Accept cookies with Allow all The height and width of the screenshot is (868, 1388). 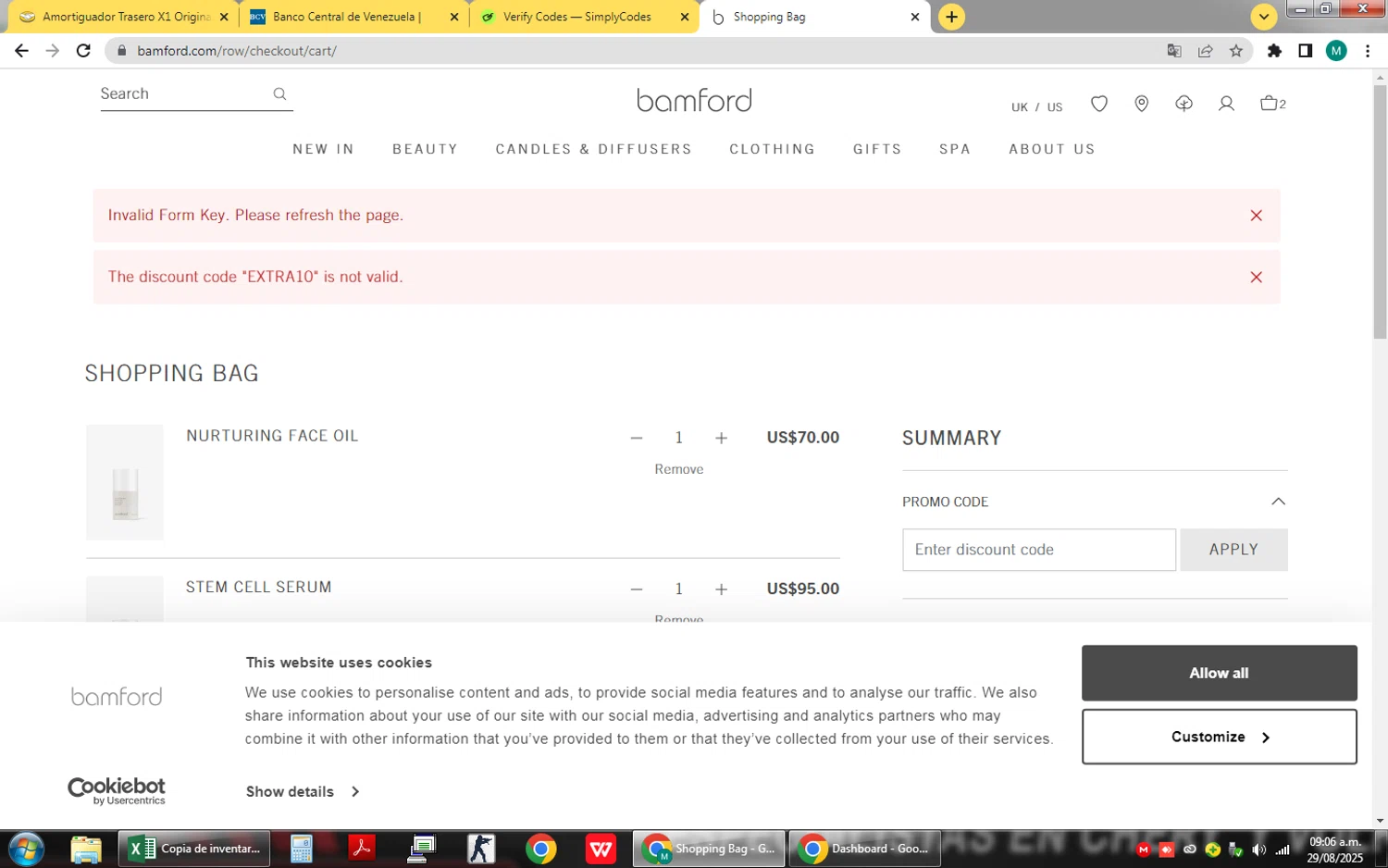click(x=1219, y=673)
